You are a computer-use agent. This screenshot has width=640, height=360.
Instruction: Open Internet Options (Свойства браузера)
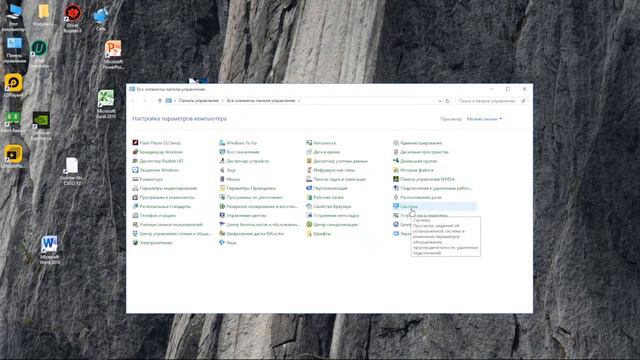tap(329, 206)
